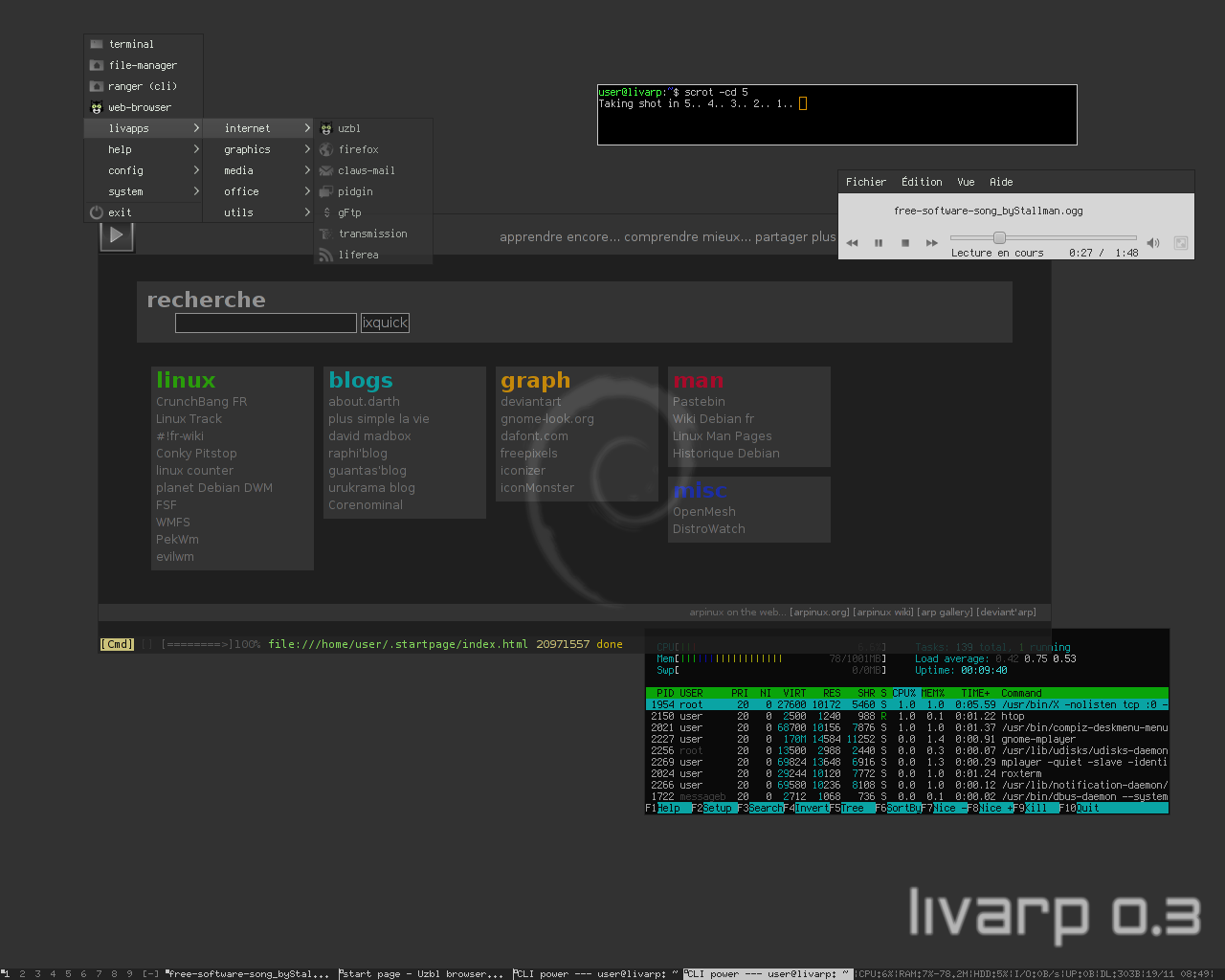
Task: Launch transmission from internet submenu
Action: [373, 234]
